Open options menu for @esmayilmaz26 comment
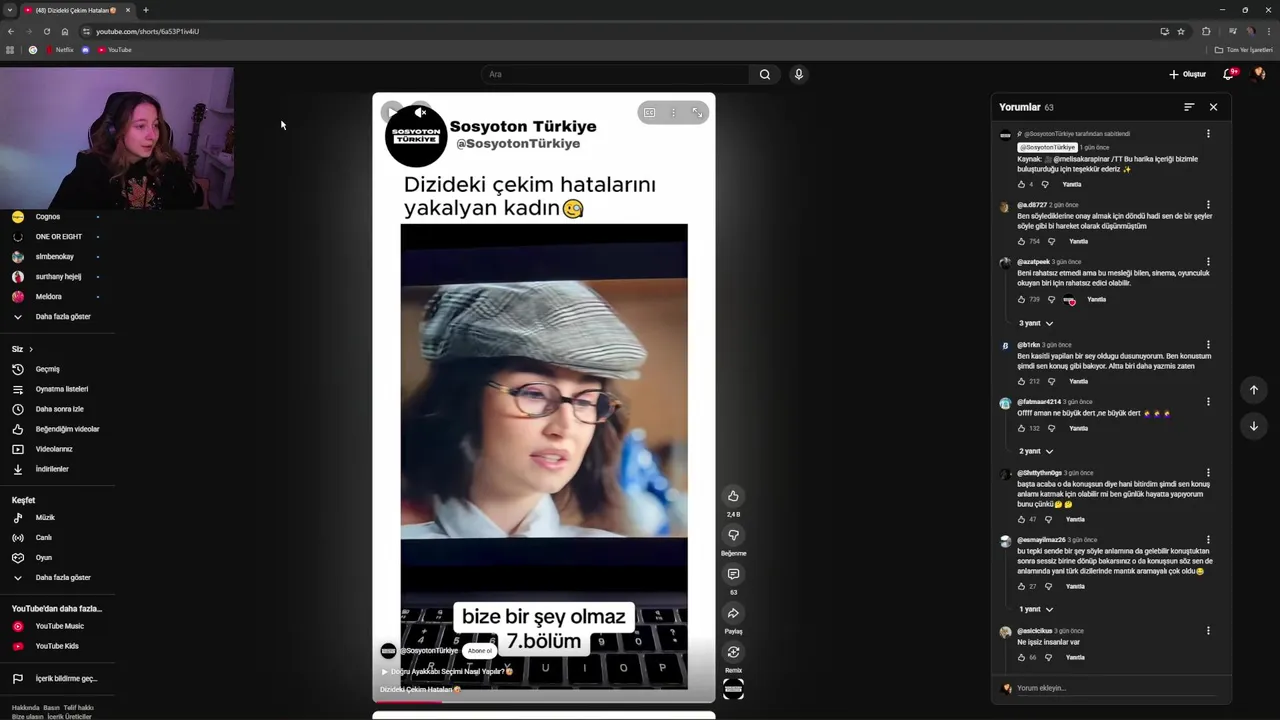The width and height of the screenshot is (1280, 720). pyautogui.click(x=1208, y=540)
